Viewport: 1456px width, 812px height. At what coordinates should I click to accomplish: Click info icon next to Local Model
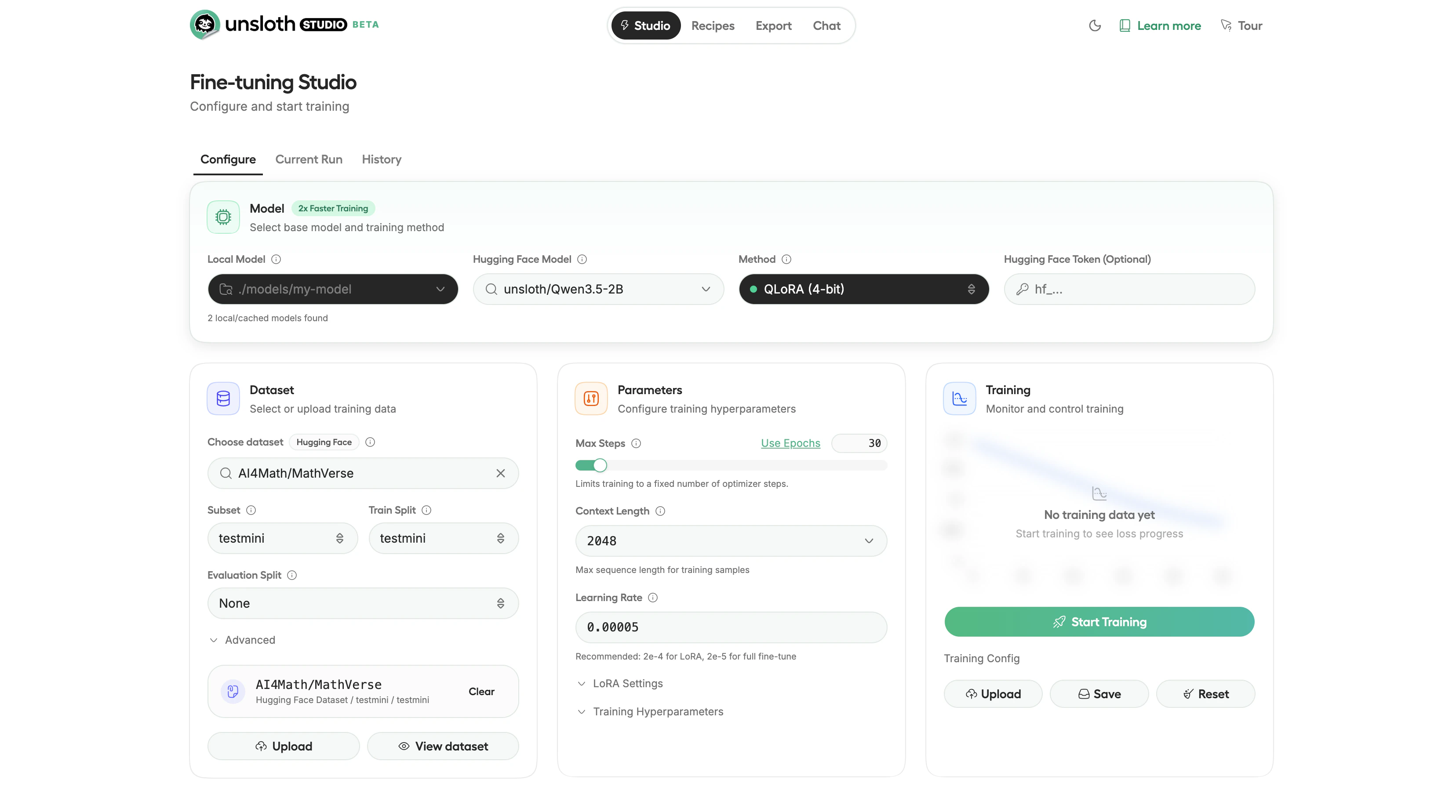pyautogui.click(x=276, y=259)
